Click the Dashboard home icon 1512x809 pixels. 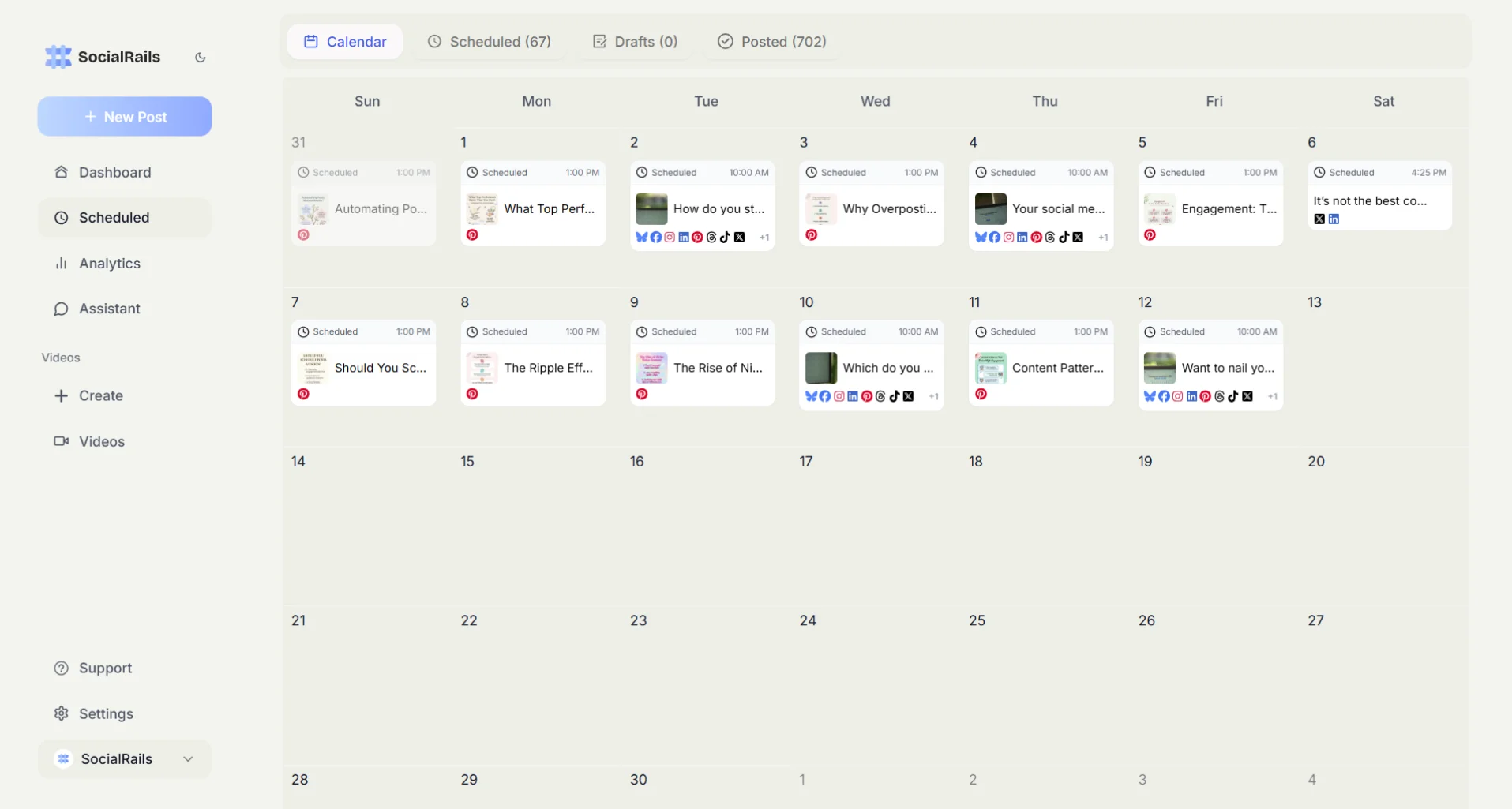point(61,172)
